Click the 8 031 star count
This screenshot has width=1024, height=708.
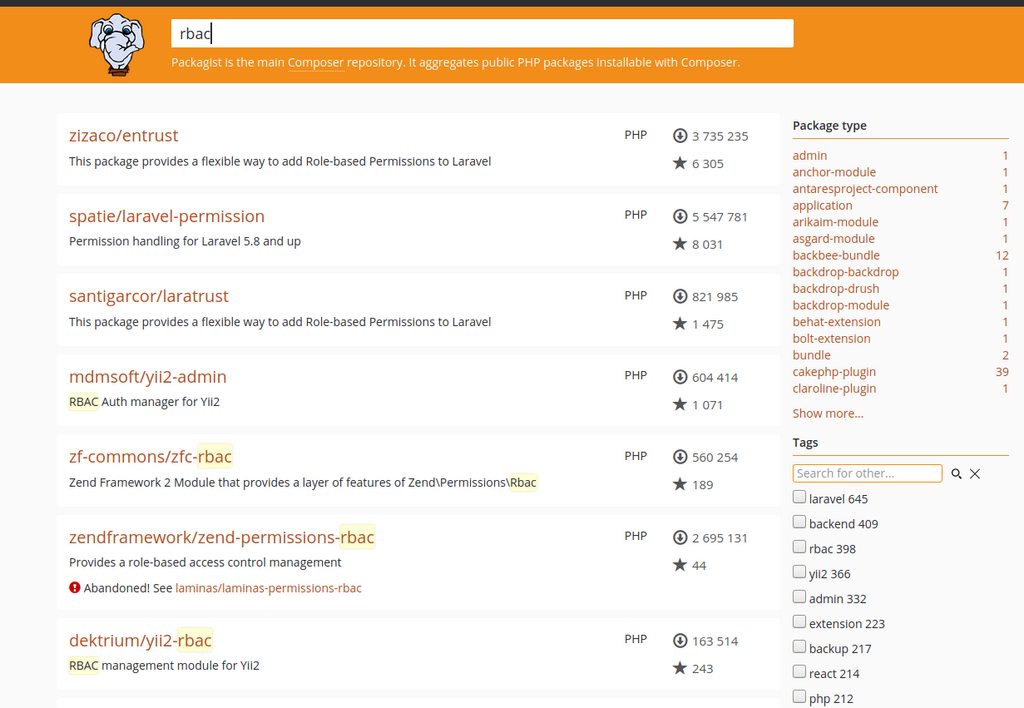[x=707, y=244]
